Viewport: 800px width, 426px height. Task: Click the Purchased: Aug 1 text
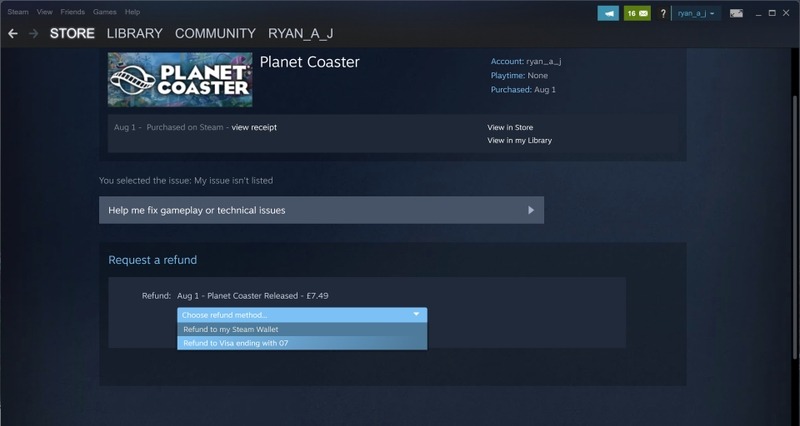(523, 90)
